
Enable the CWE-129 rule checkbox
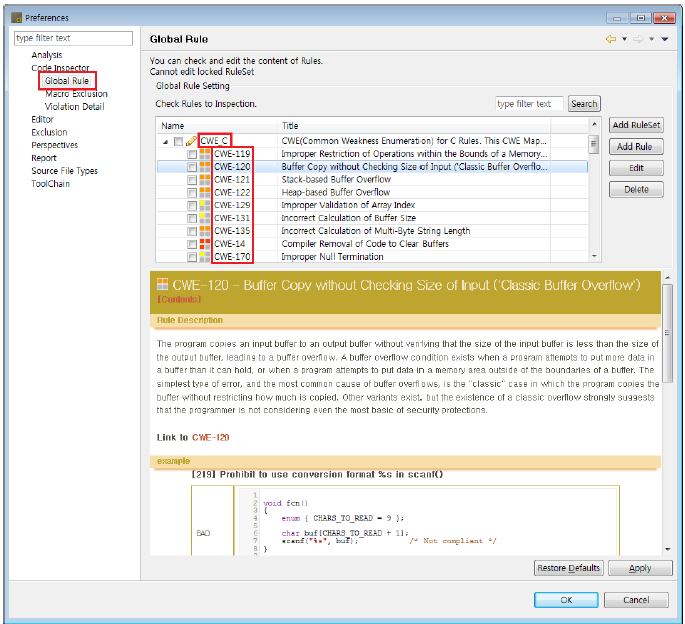(x=192, y=206)
